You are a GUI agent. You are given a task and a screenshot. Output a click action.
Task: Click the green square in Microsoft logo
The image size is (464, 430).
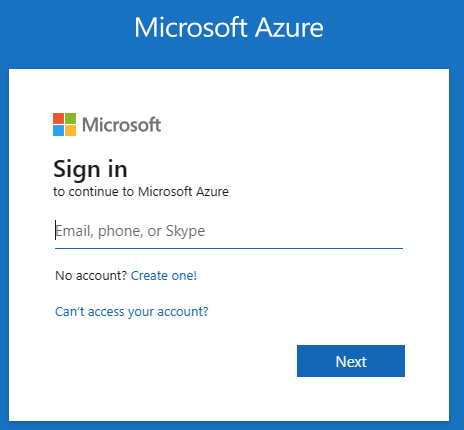pos(70,118)
